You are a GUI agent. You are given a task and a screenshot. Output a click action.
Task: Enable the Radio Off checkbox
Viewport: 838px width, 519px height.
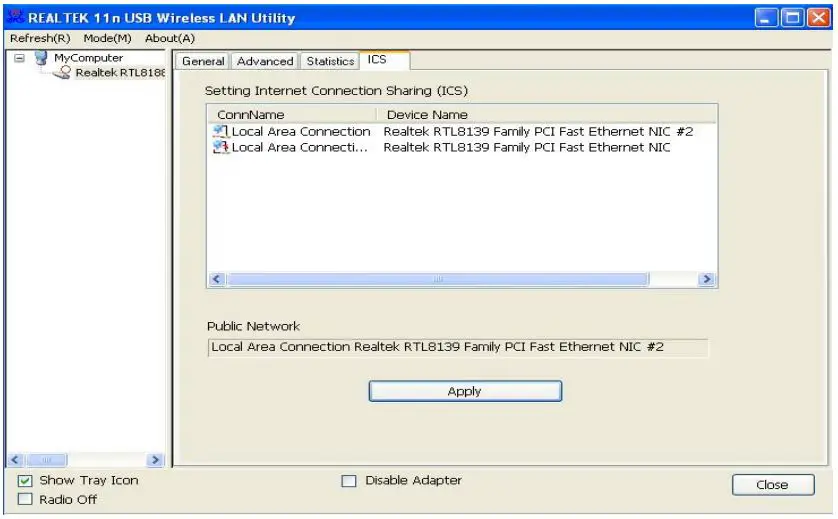[x=25, y=500]
